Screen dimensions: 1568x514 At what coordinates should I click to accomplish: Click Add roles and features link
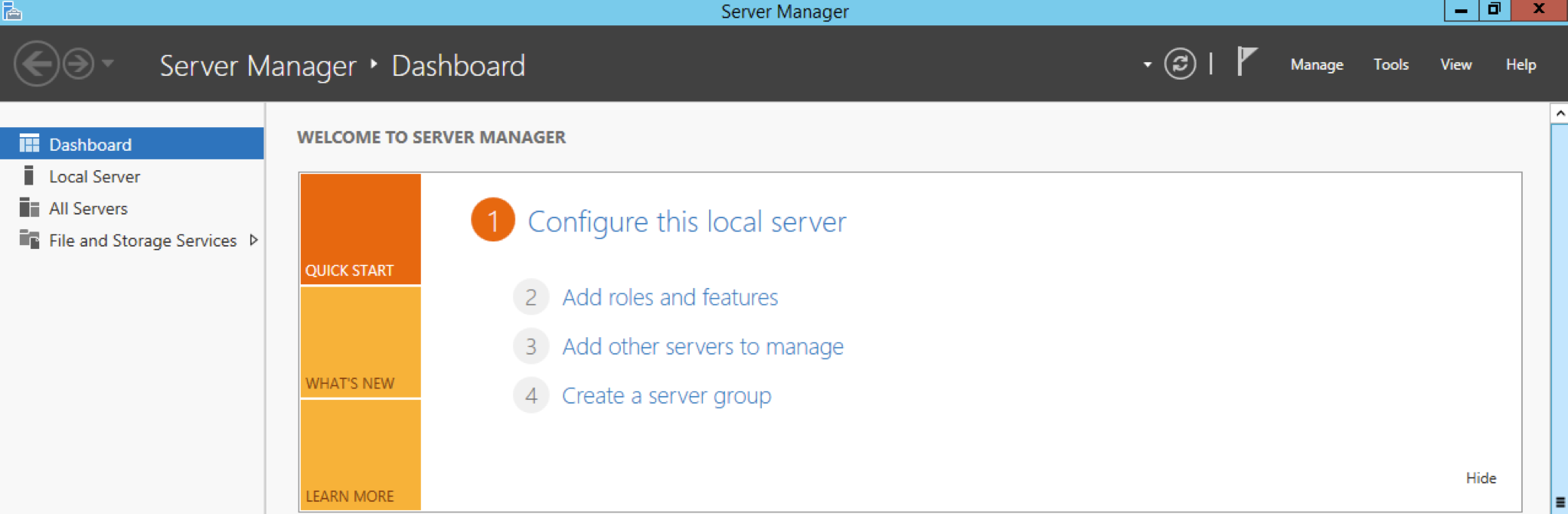coord(669,297)
